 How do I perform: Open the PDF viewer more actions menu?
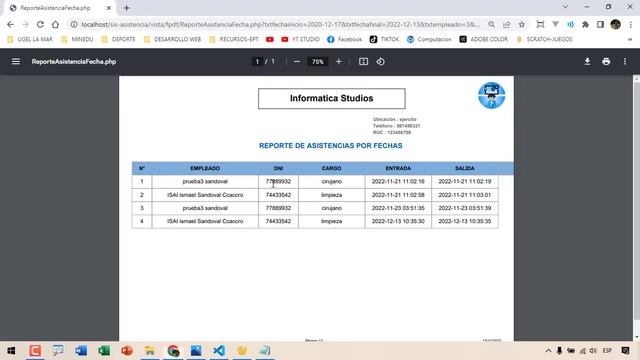pyautogui.click(x=625, y=62)
